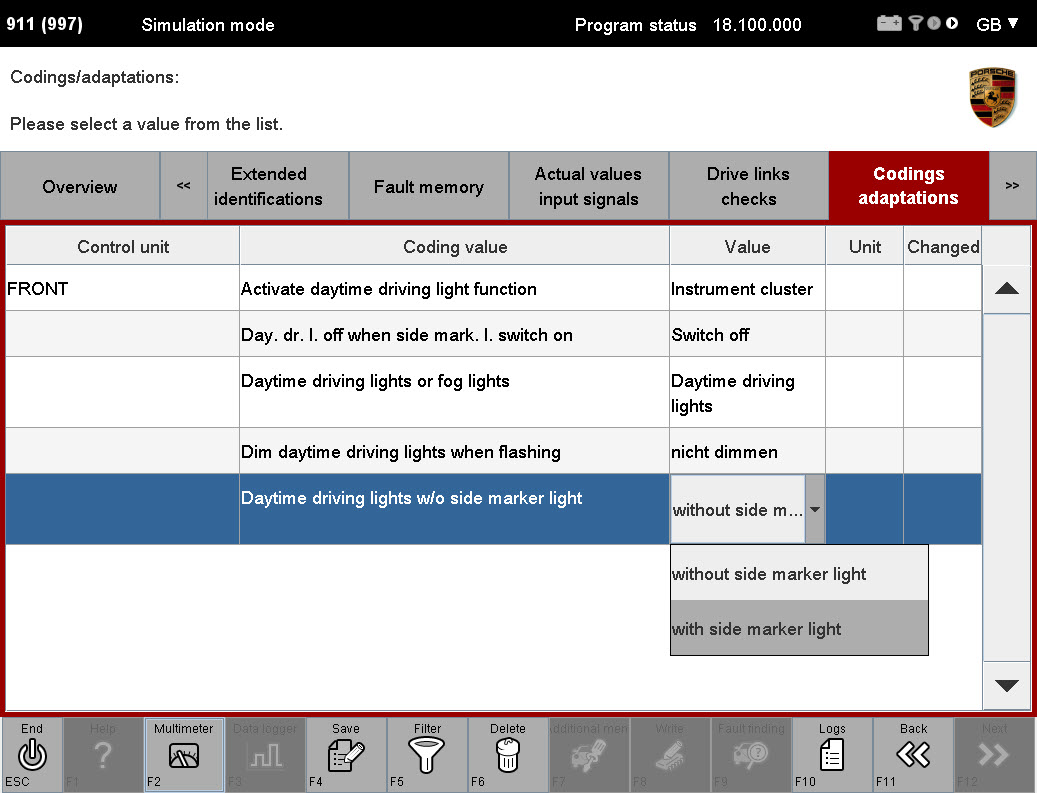
Task: Open Help with the question mark icon
Action: (x=103, y=755)
